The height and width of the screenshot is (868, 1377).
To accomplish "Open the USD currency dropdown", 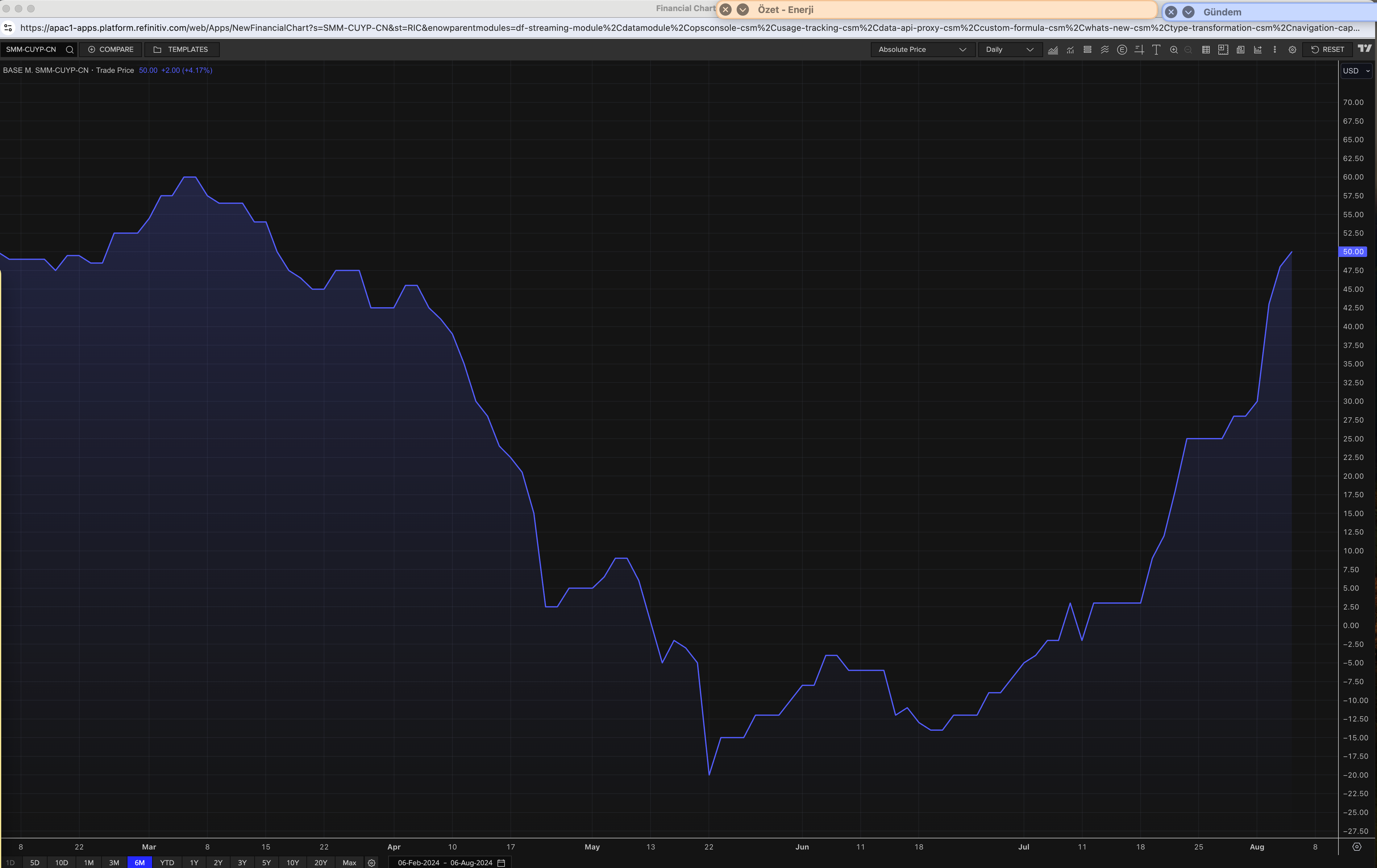I will point(1356,71).
